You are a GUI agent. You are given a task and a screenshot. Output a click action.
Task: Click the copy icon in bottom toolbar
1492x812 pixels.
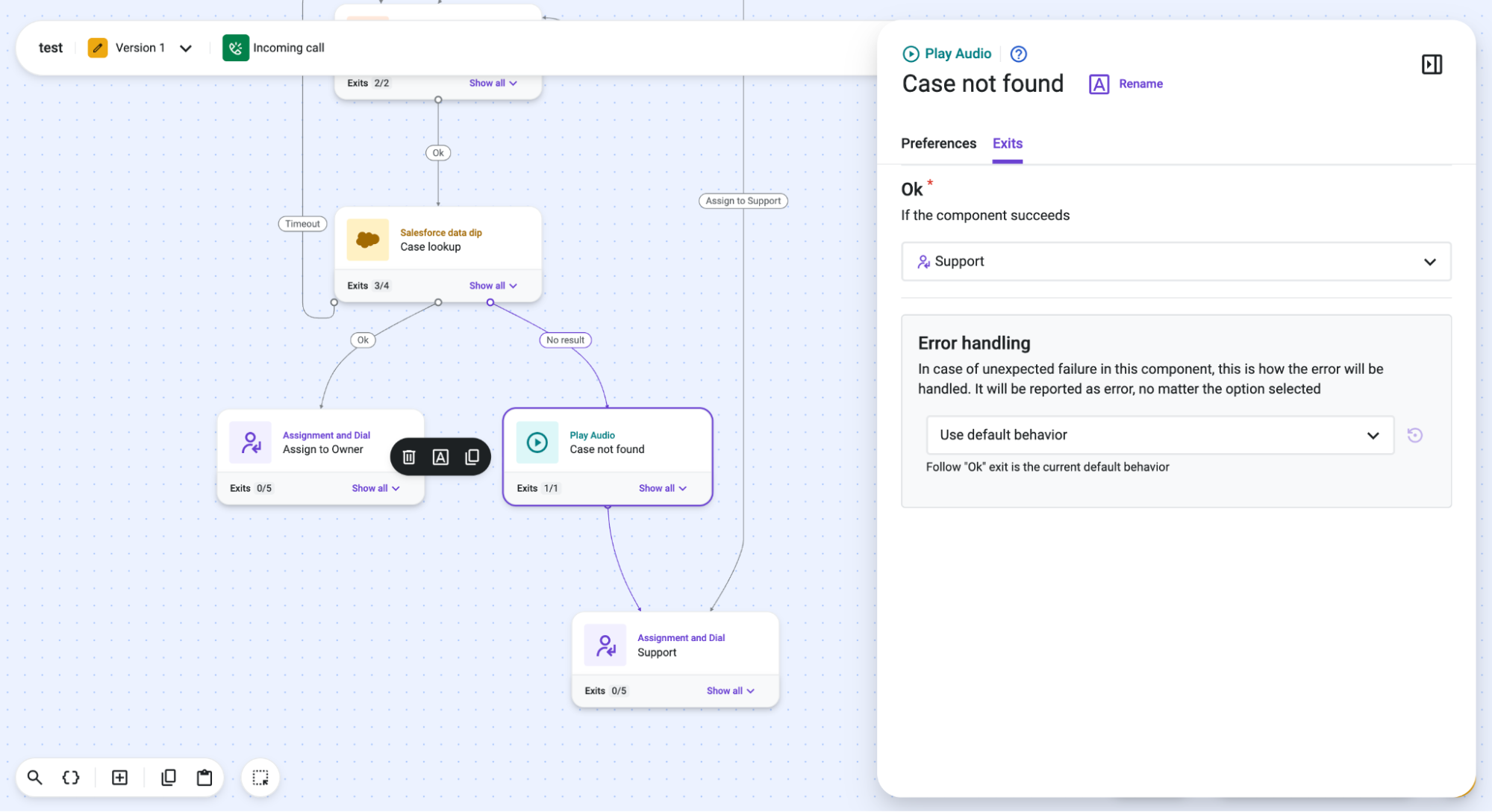(169, 778)
